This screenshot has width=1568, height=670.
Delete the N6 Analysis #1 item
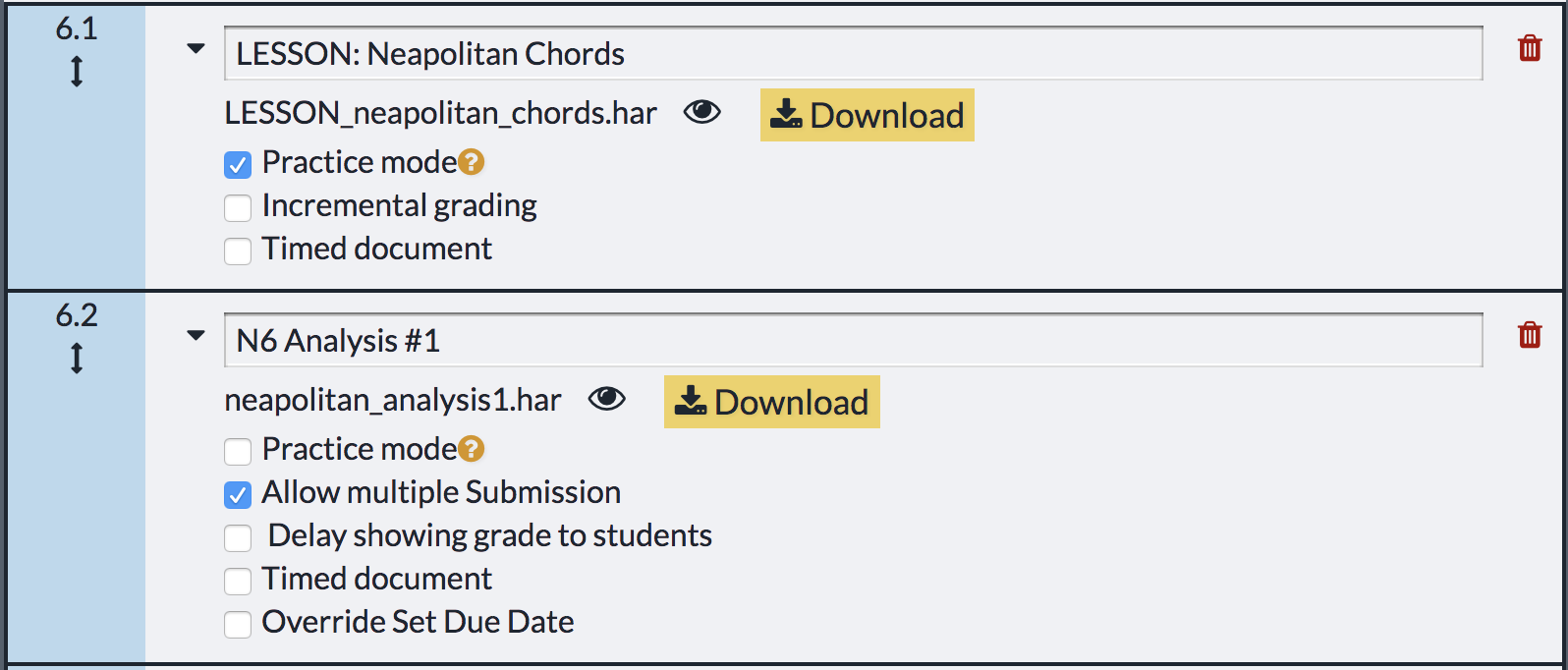pos(1529,335)
